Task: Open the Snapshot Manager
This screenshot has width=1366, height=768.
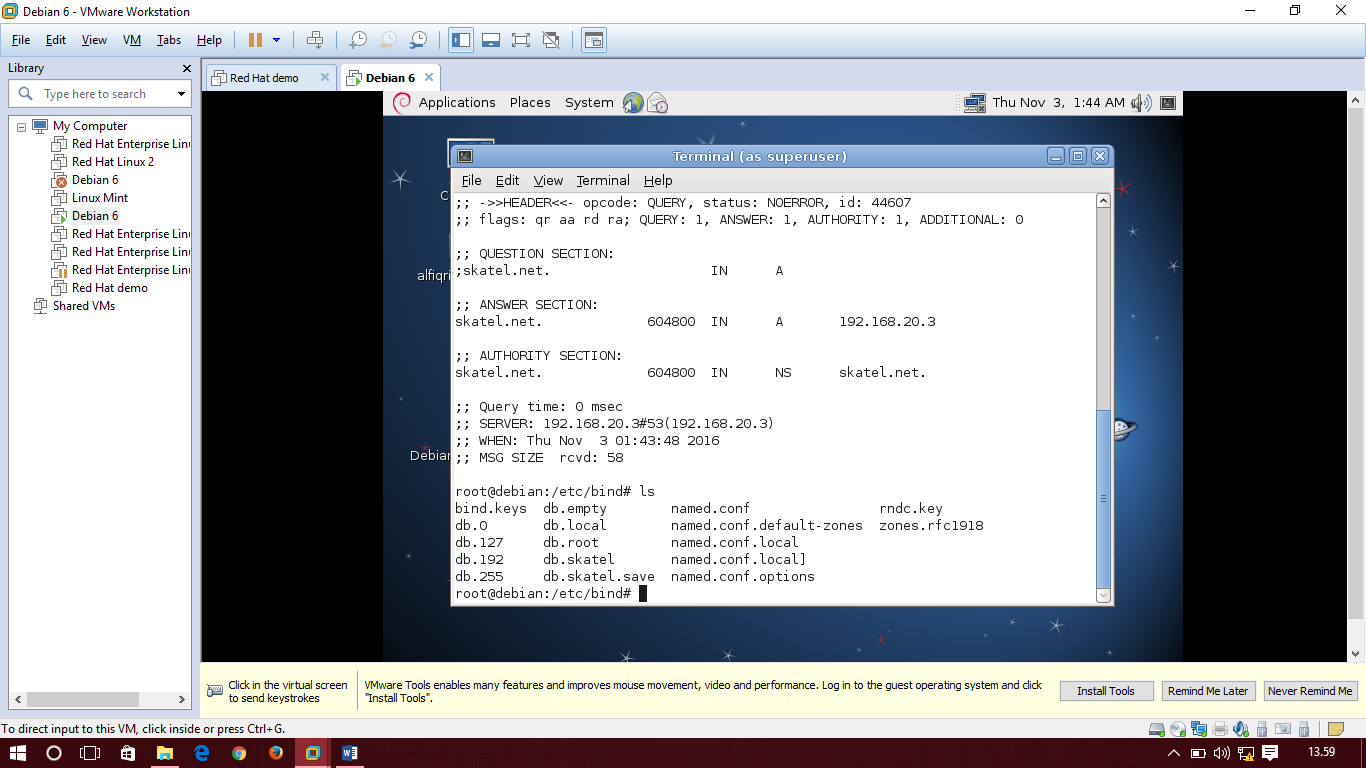Action: 420,40
